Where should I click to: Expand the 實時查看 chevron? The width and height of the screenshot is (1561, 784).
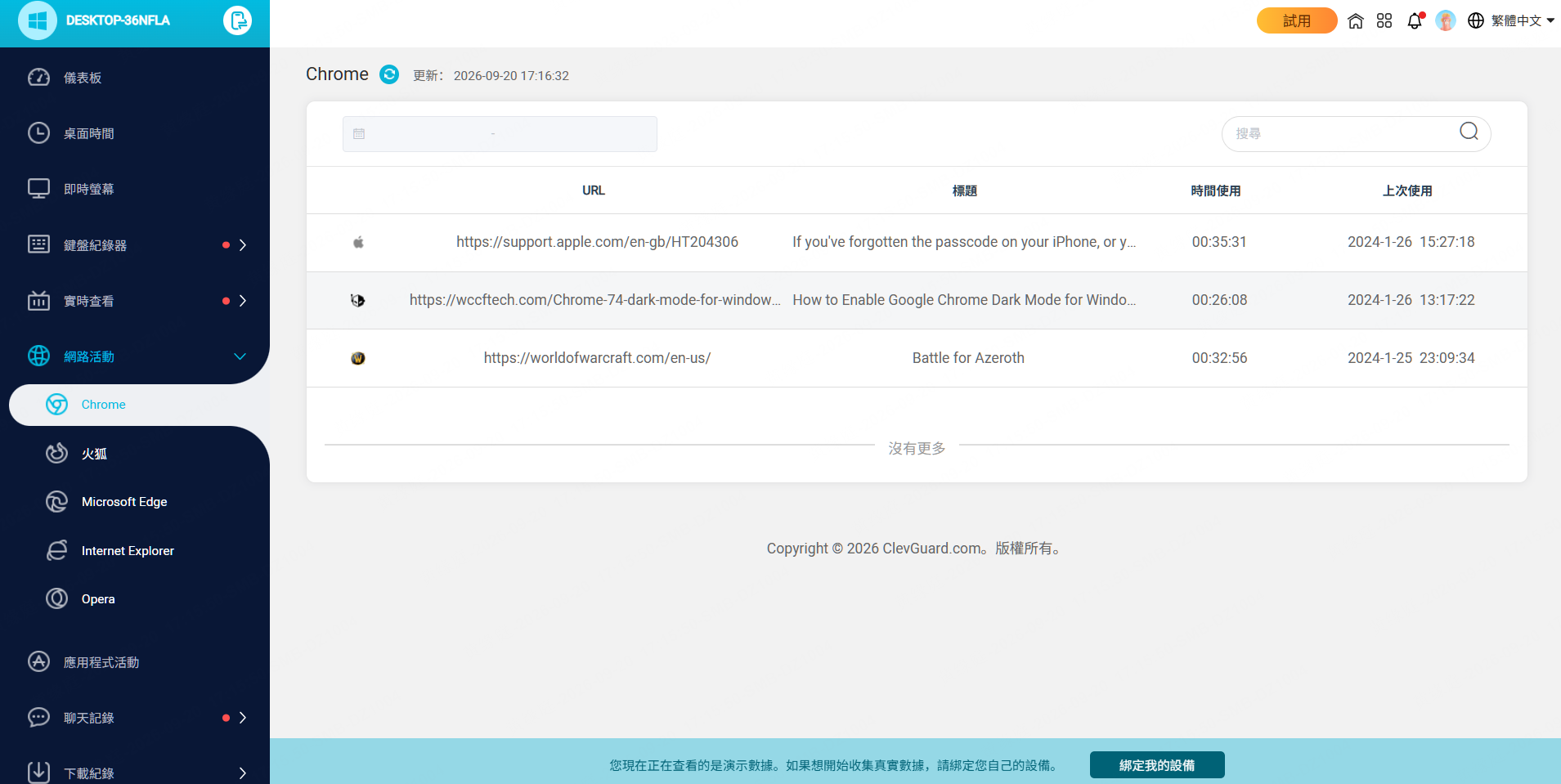pos(242,301)
